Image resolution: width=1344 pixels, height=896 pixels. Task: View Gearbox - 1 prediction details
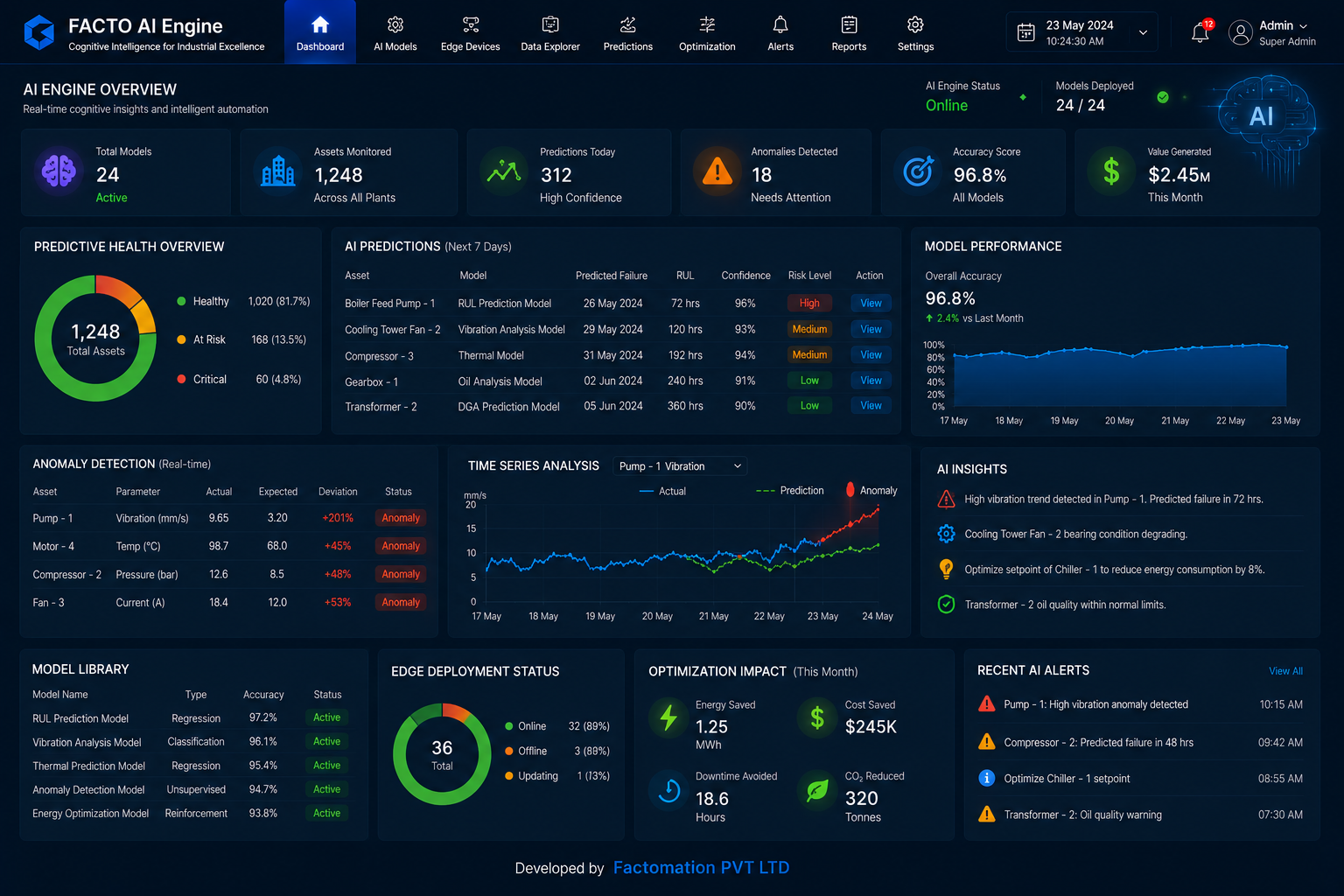click(x=871, y=380)
